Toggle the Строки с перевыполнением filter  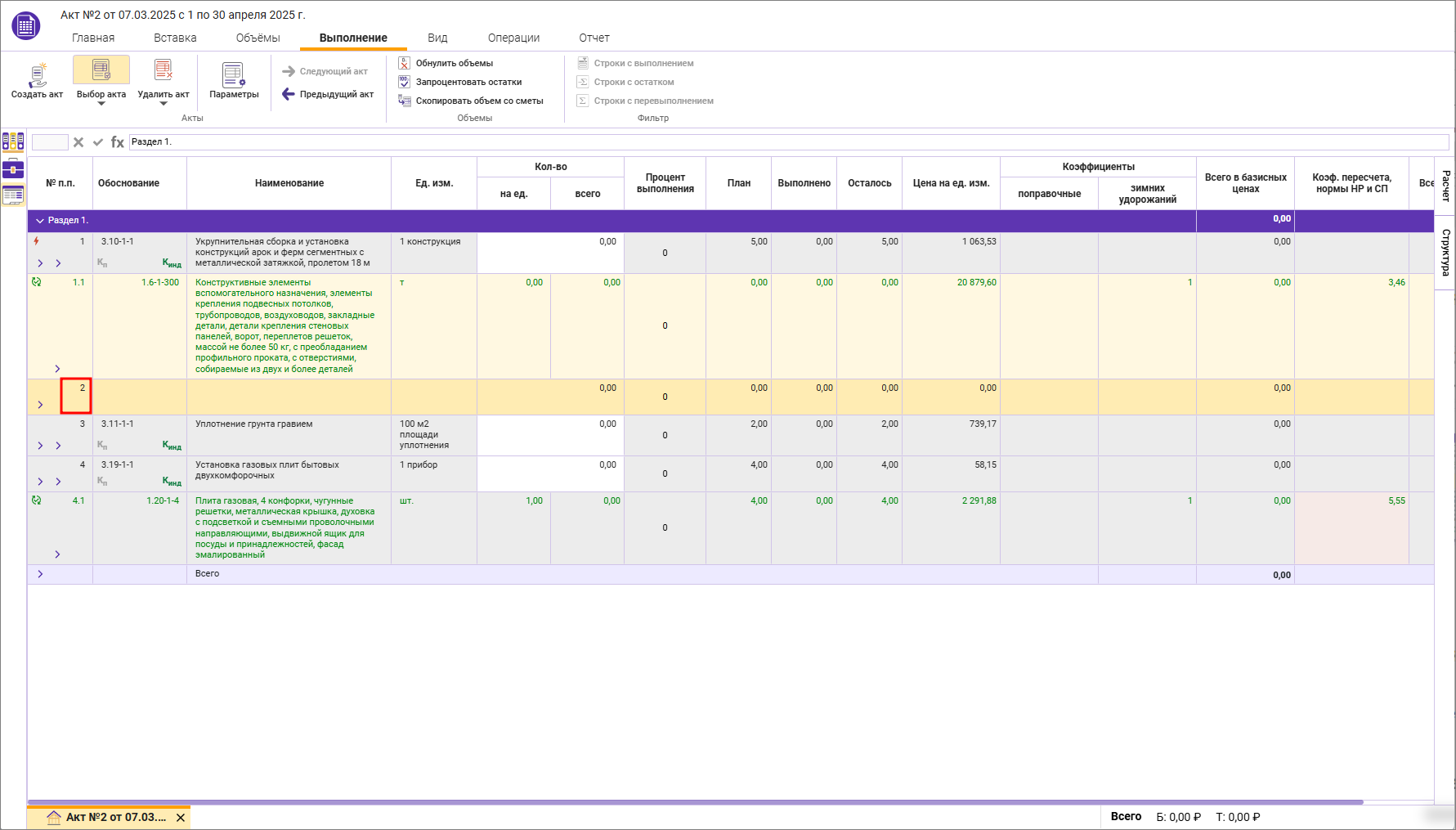(x=653, y=101)
